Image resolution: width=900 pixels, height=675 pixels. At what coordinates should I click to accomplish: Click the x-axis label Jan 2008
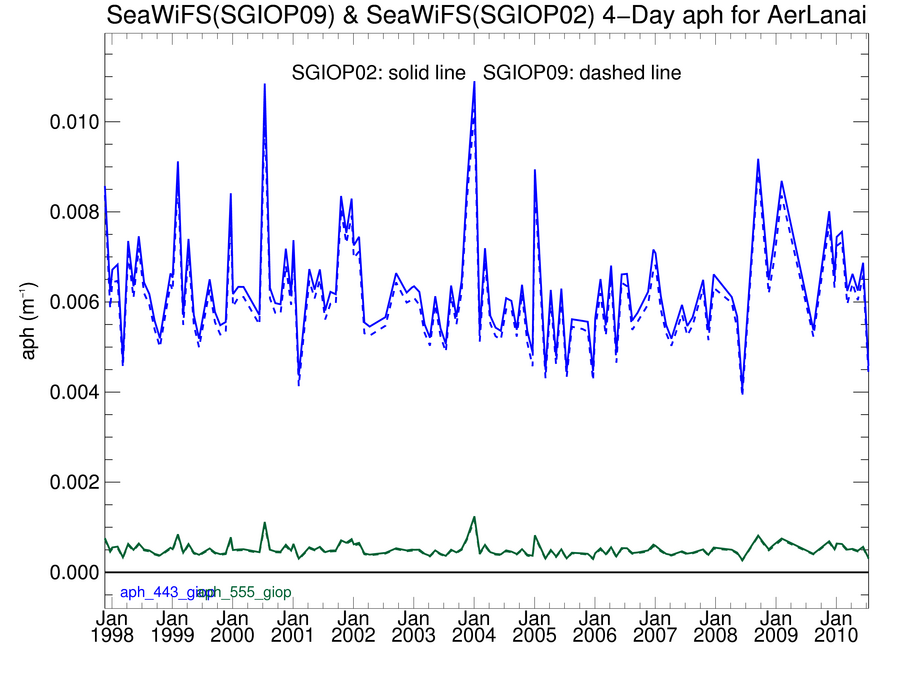click(715, 627)
